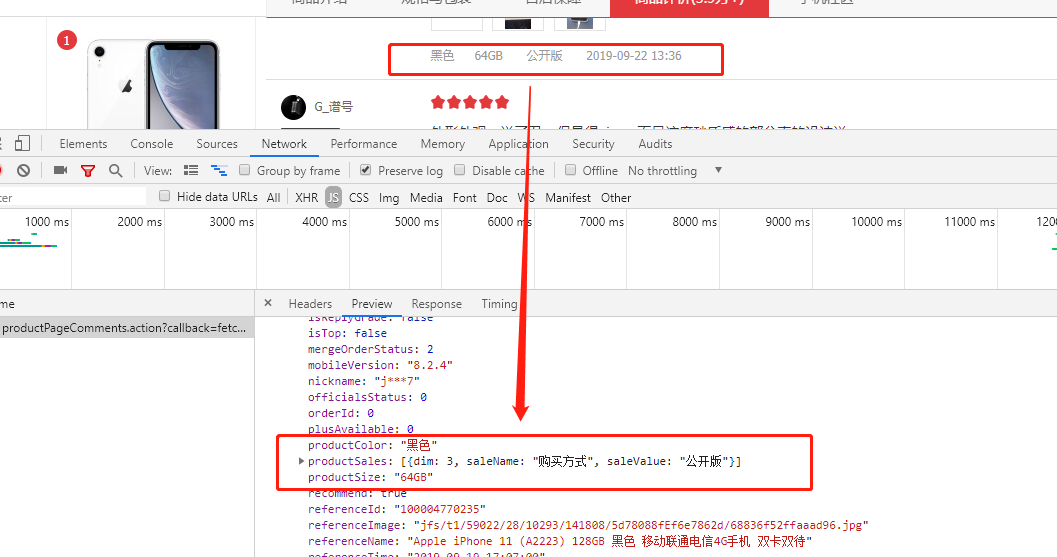Select the isTop: false line

(347, 332)
